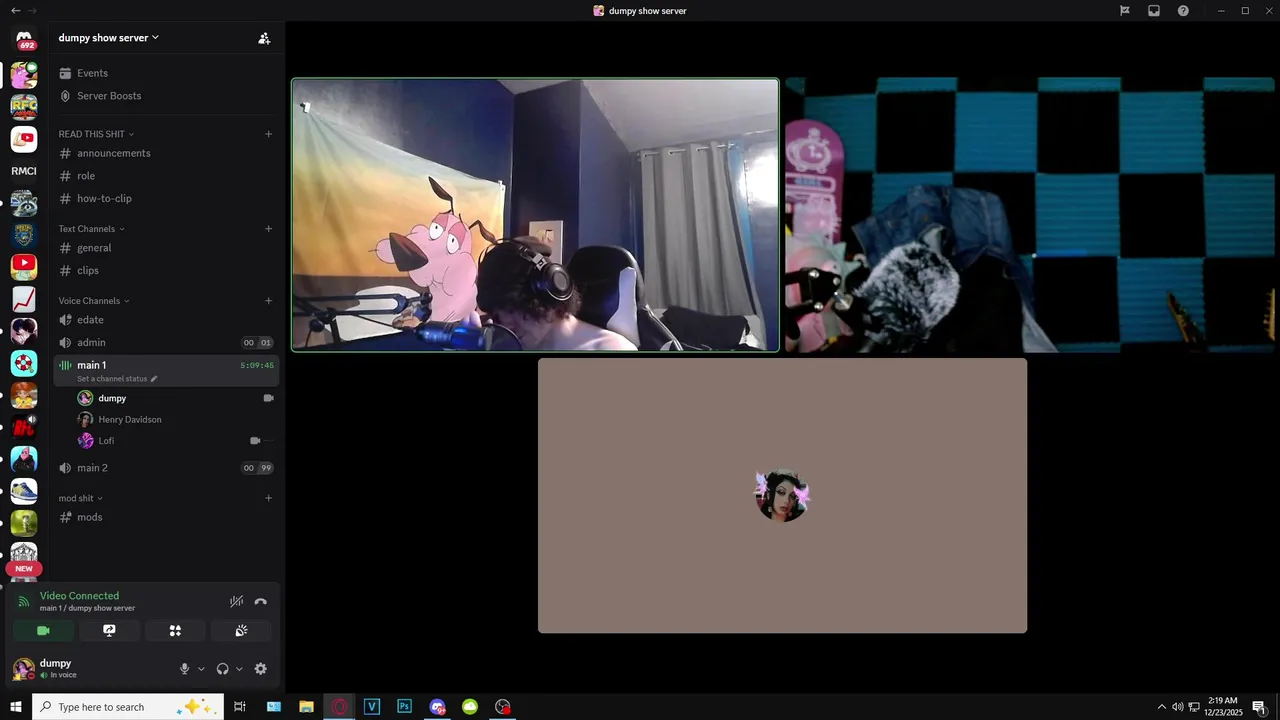Collapse mod shit category
The image size is (1280, 720).
pos(81,498)
